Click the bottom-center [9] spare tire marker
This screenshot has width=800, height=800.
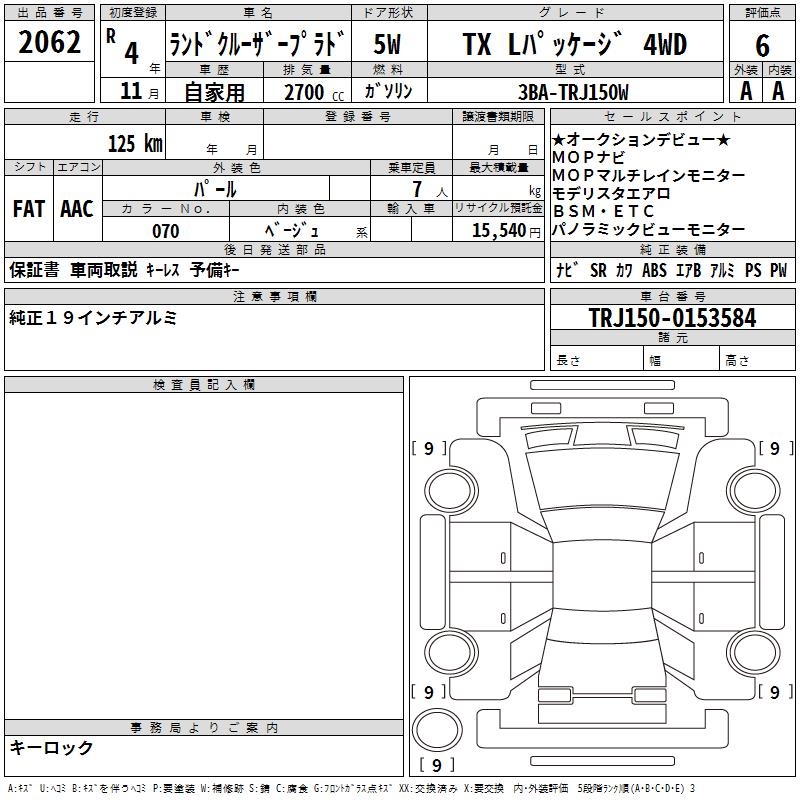436,765
